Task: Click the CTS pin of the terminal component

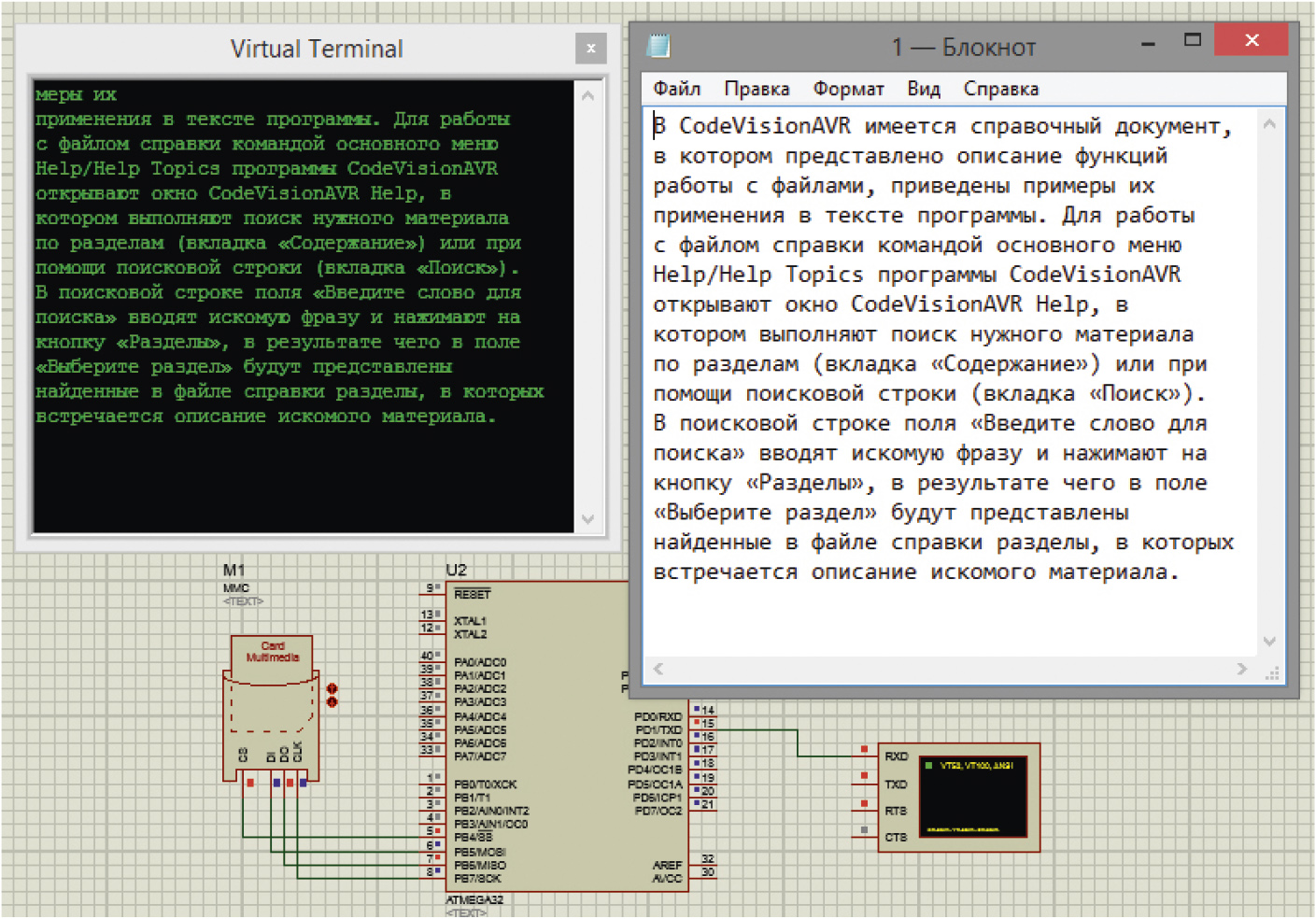Action: point(896,838)
